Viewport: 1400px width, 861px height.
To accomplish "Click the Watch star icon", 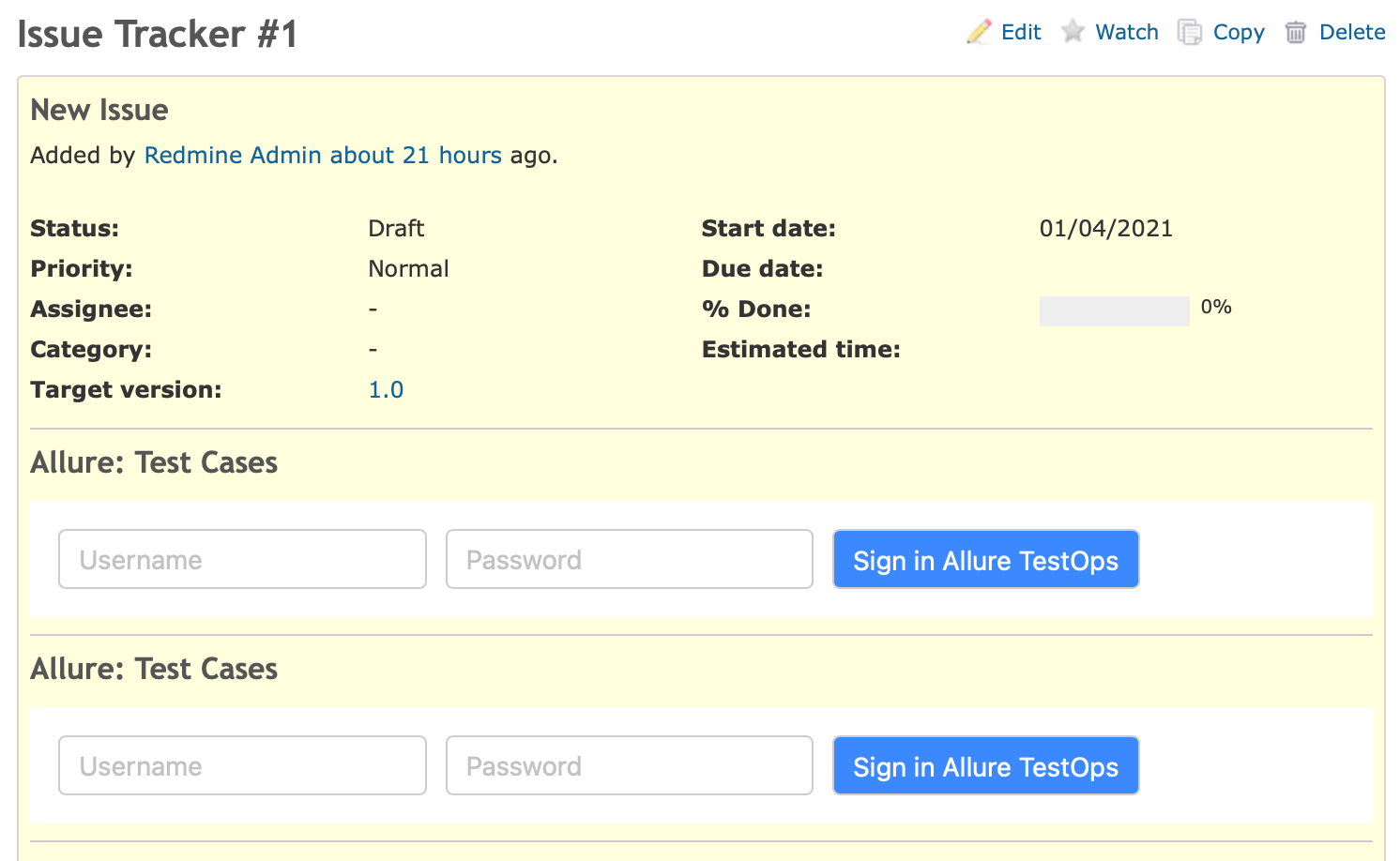I will coord(1072,31).
